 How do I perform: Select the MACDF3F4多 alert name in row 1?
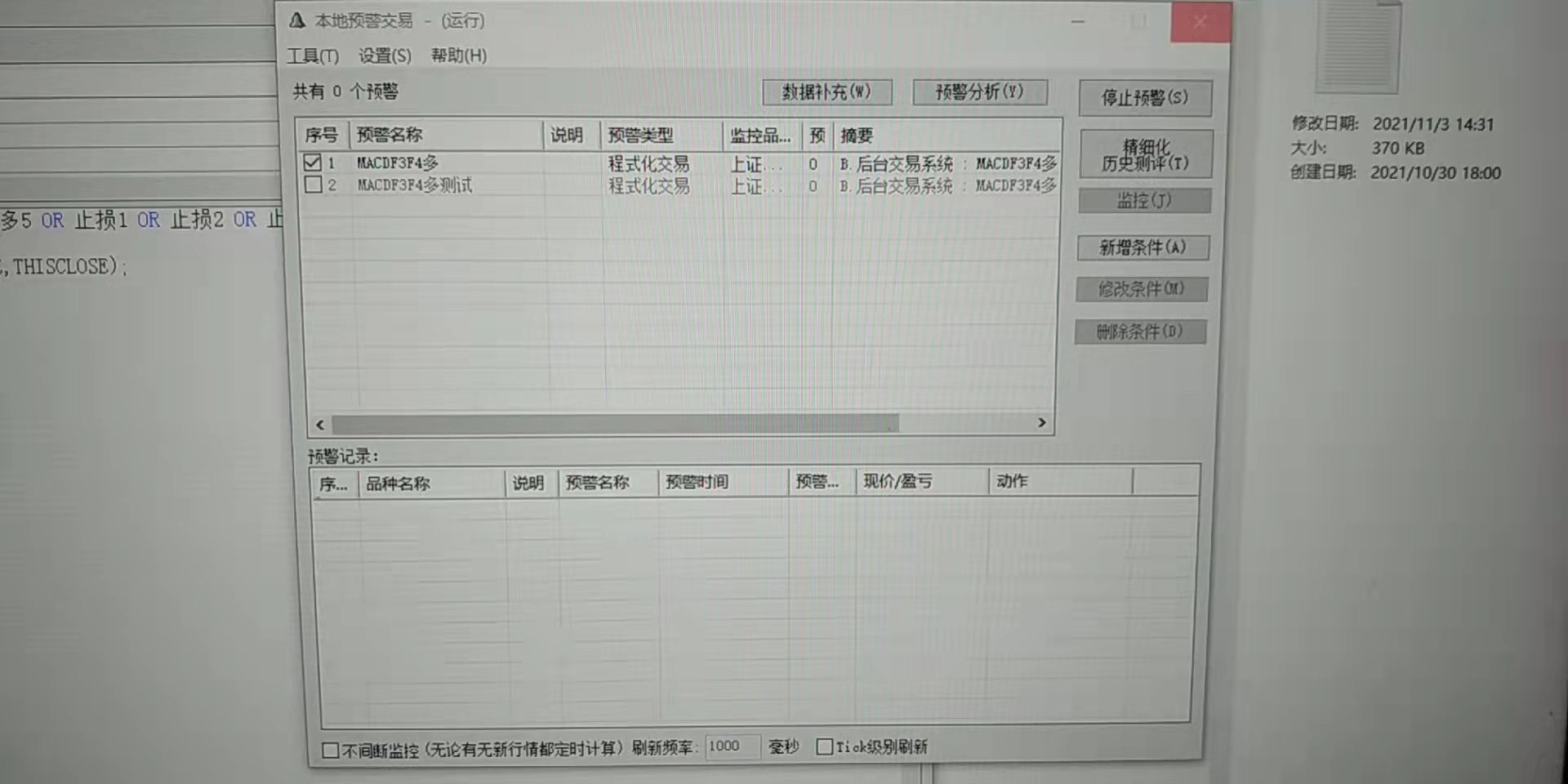(x=398, y=163)
